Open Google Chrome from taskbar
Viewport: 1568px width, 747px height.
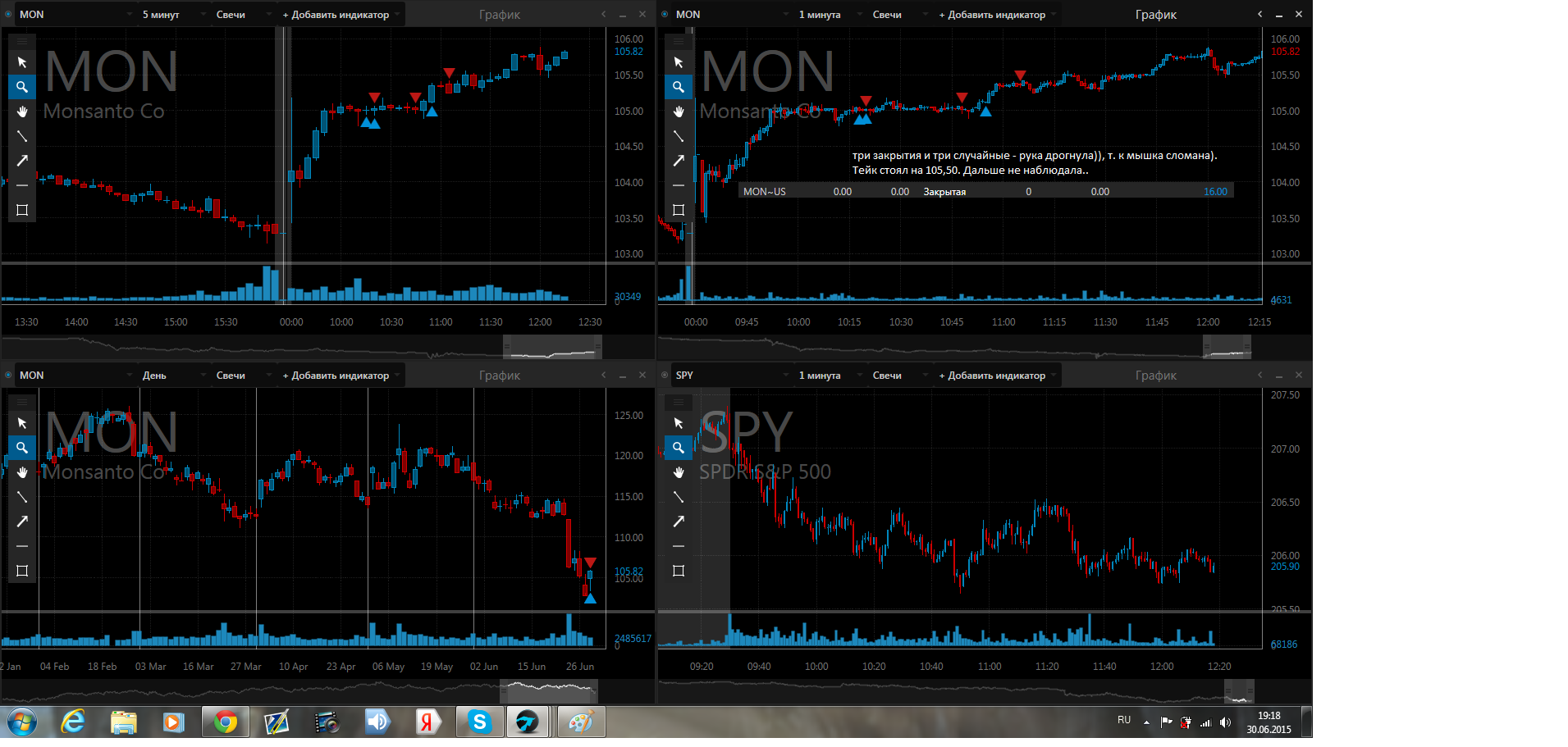coord(226,722)
